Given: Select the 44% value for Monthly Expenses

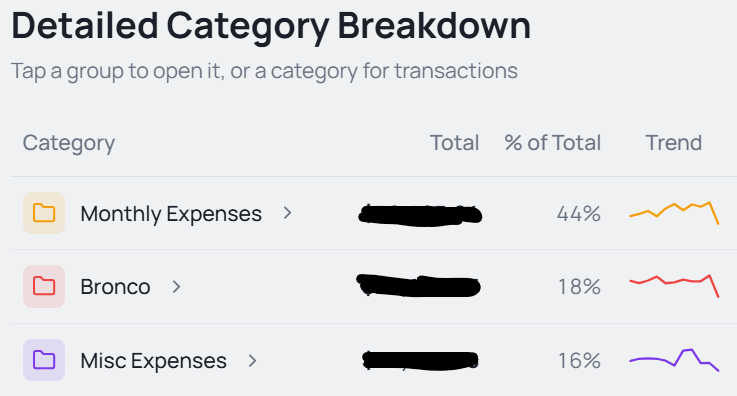Looking at the screenshot, I should click(x=579, y=214).
